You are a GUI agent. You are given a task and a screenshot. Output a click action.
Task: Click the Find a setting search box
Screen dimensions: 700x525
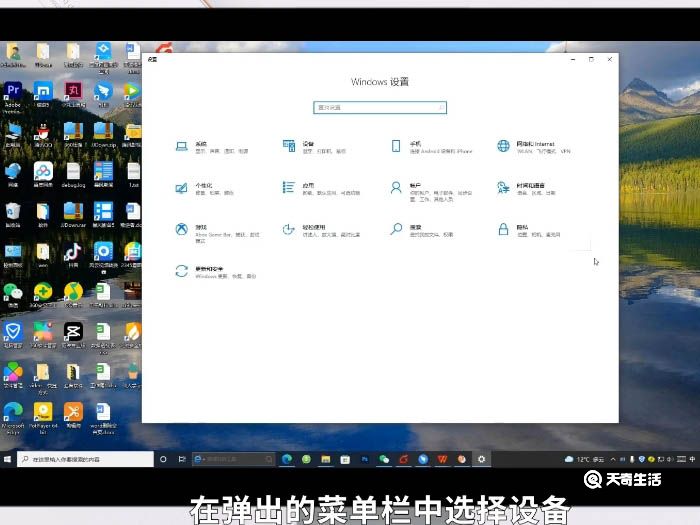379,108
